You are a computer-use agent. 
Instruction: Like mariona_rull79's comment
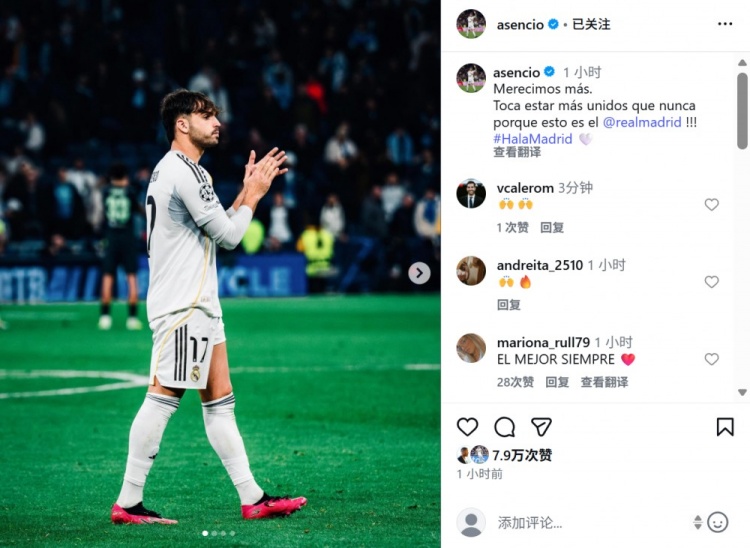(x=712, y=359)
